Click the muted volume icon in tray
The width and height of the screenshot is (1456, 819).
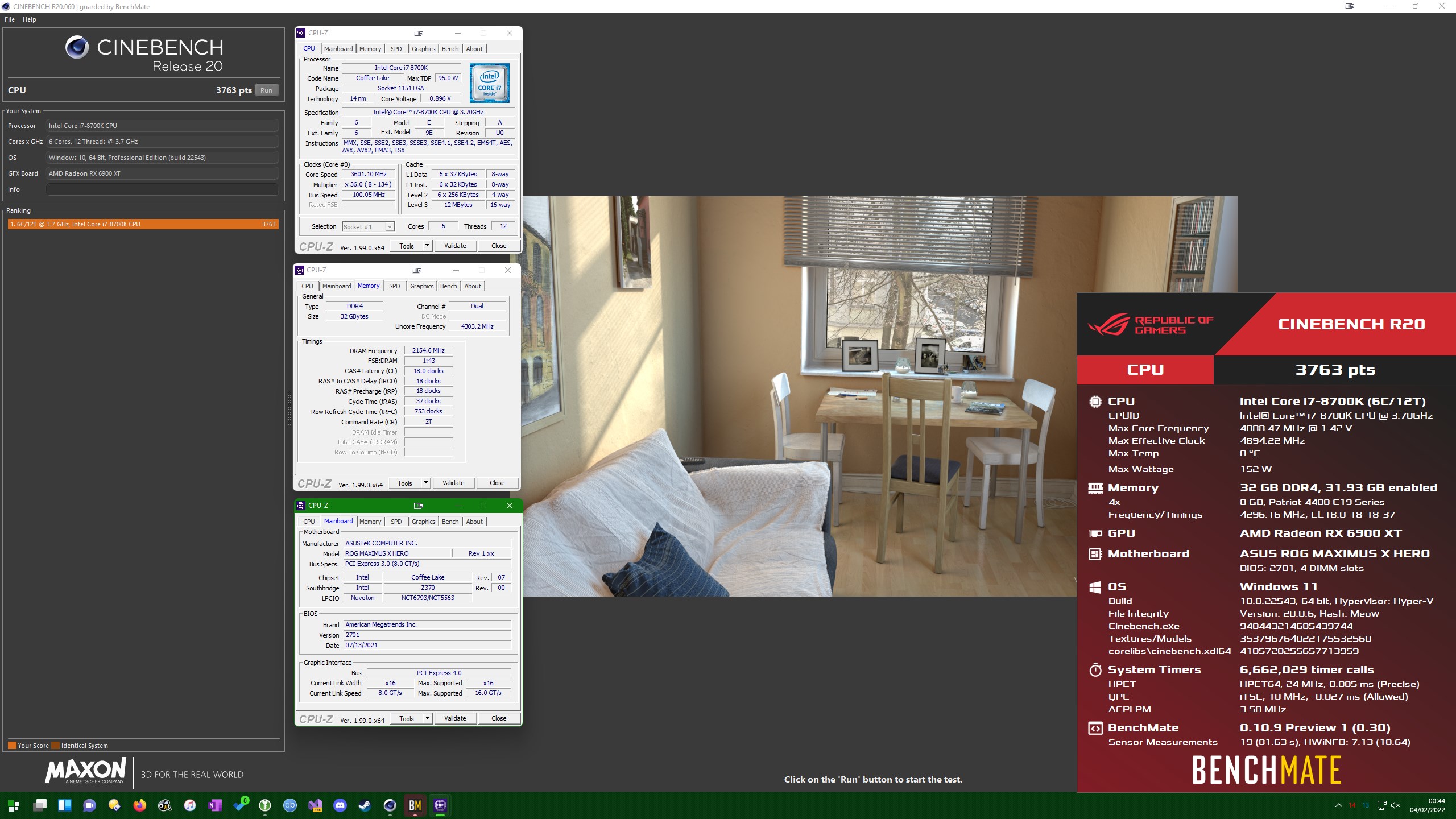pyautogui.click(x=1395, y=805)
